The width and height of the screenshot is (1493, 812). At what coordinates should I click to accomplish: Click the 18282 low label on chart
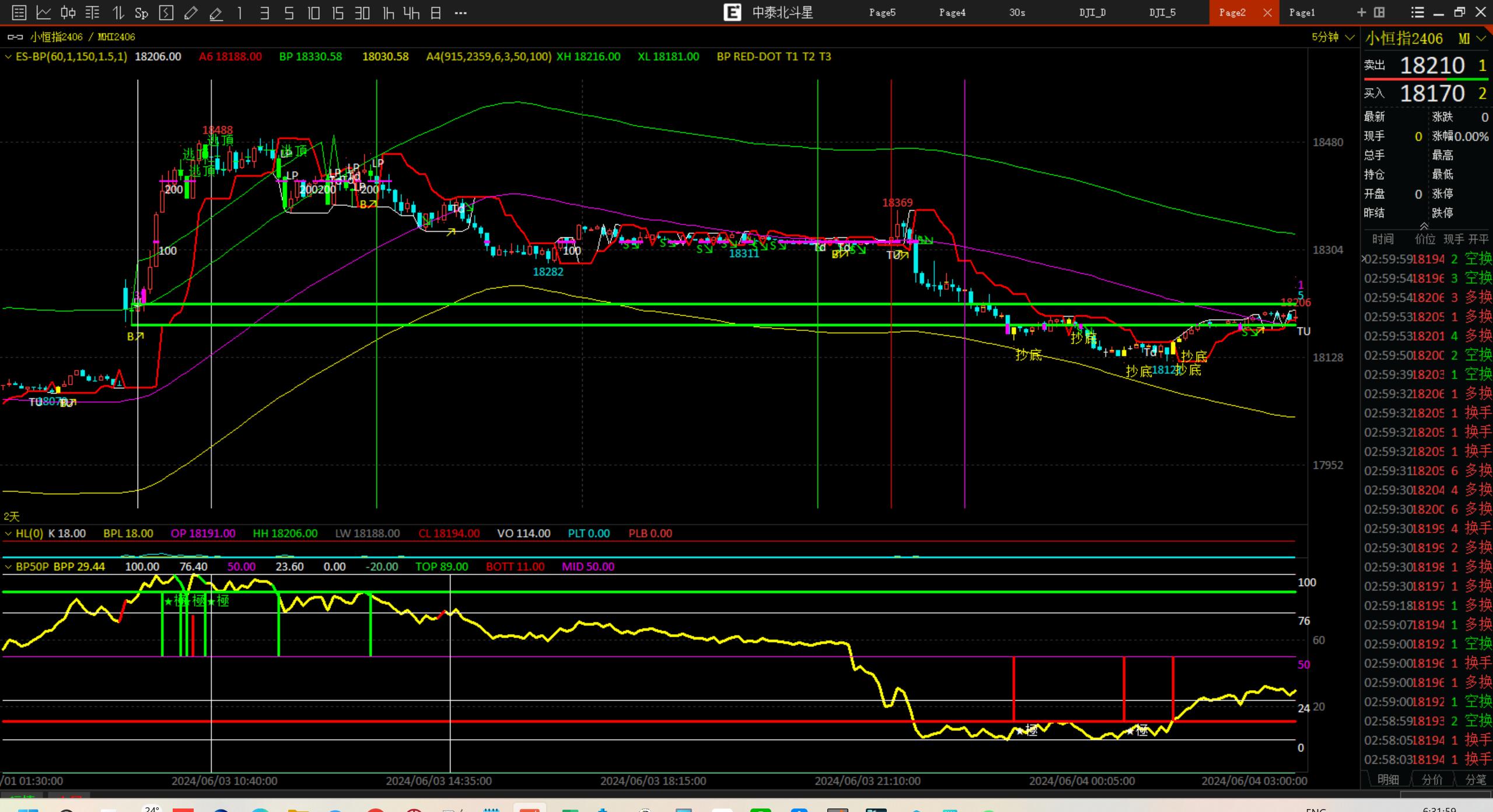click(548, 271)
